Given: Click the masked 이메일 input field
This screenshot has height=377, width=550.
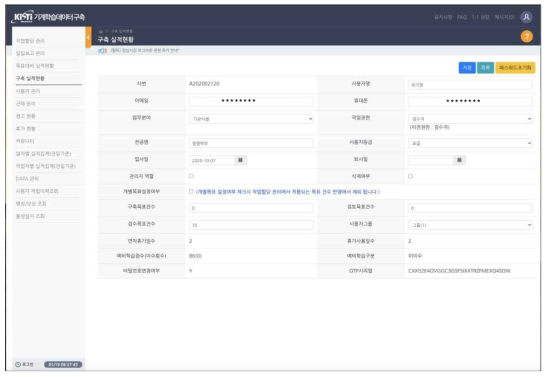Looking at the screenshot, I should pyautogui.click(x=251, y=102).
